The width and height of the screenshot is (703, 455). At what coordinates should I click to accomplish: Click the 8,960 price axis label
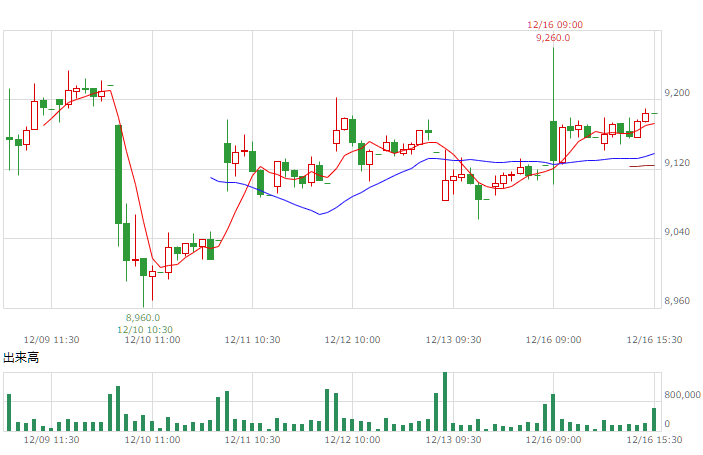click(x=677, y=301)
